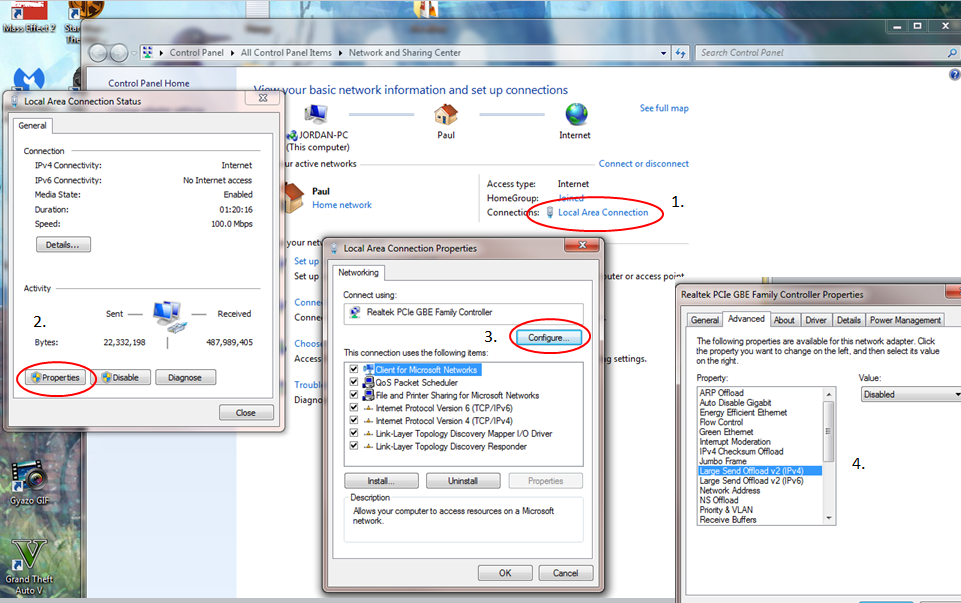Click Control Panel Home link
This screenshot has height=603, width=961.
[149, 83]
